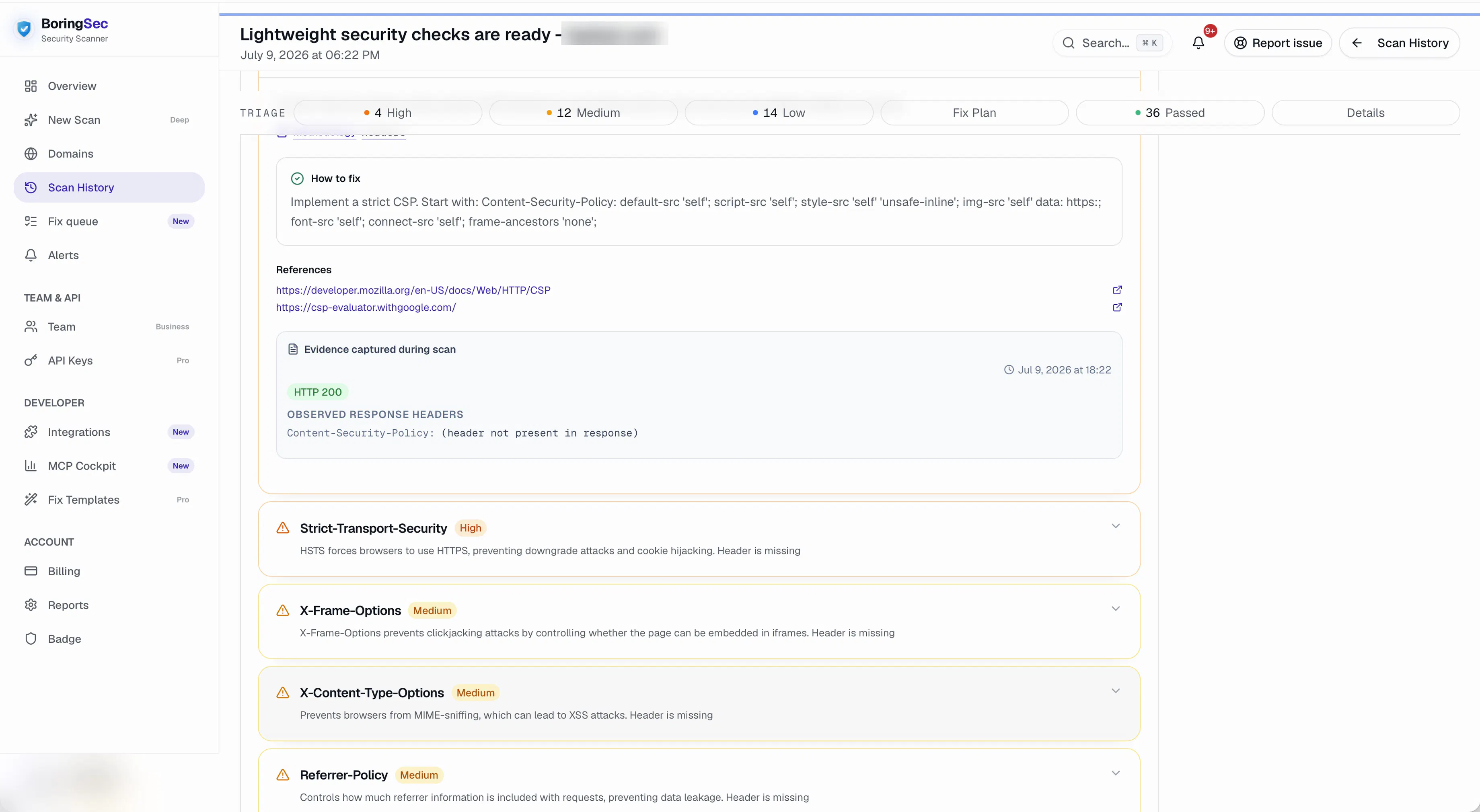Click the Referrer-Policy Medium severity badge
Image resolution: width=1480 pixels, height=812 pixels.
[x=419, y=775]
